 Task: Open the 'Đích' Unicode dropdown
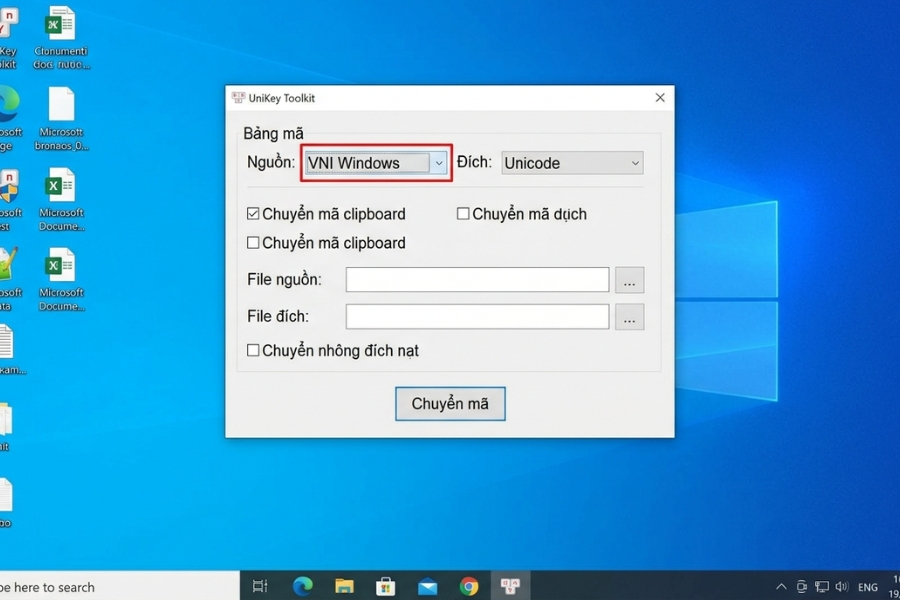(636, 162)
